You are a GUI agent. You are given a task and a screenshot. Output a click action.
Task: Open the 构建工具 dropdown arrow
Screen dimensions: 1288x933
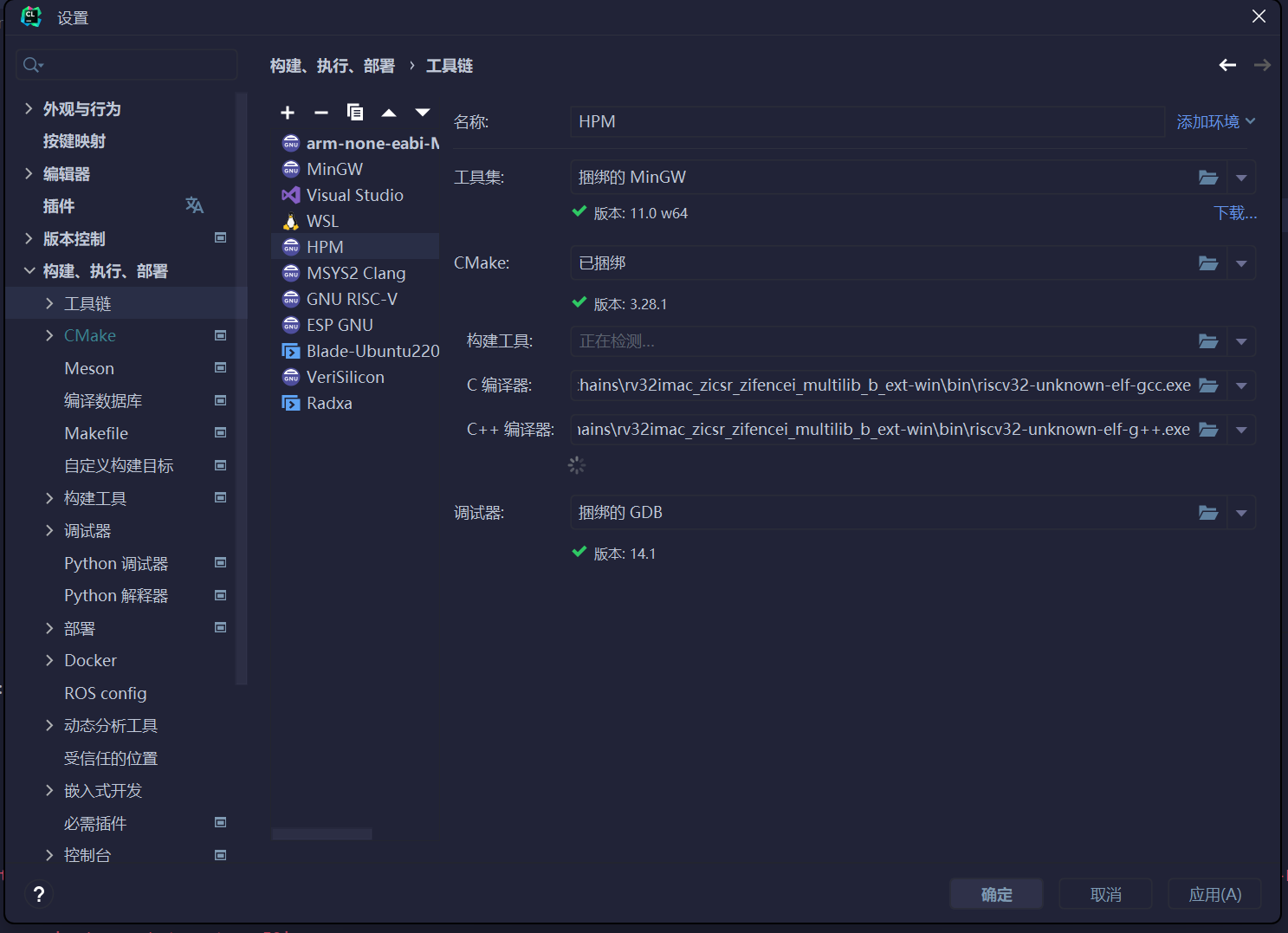pyautogui.click(x=1241, y=341)
